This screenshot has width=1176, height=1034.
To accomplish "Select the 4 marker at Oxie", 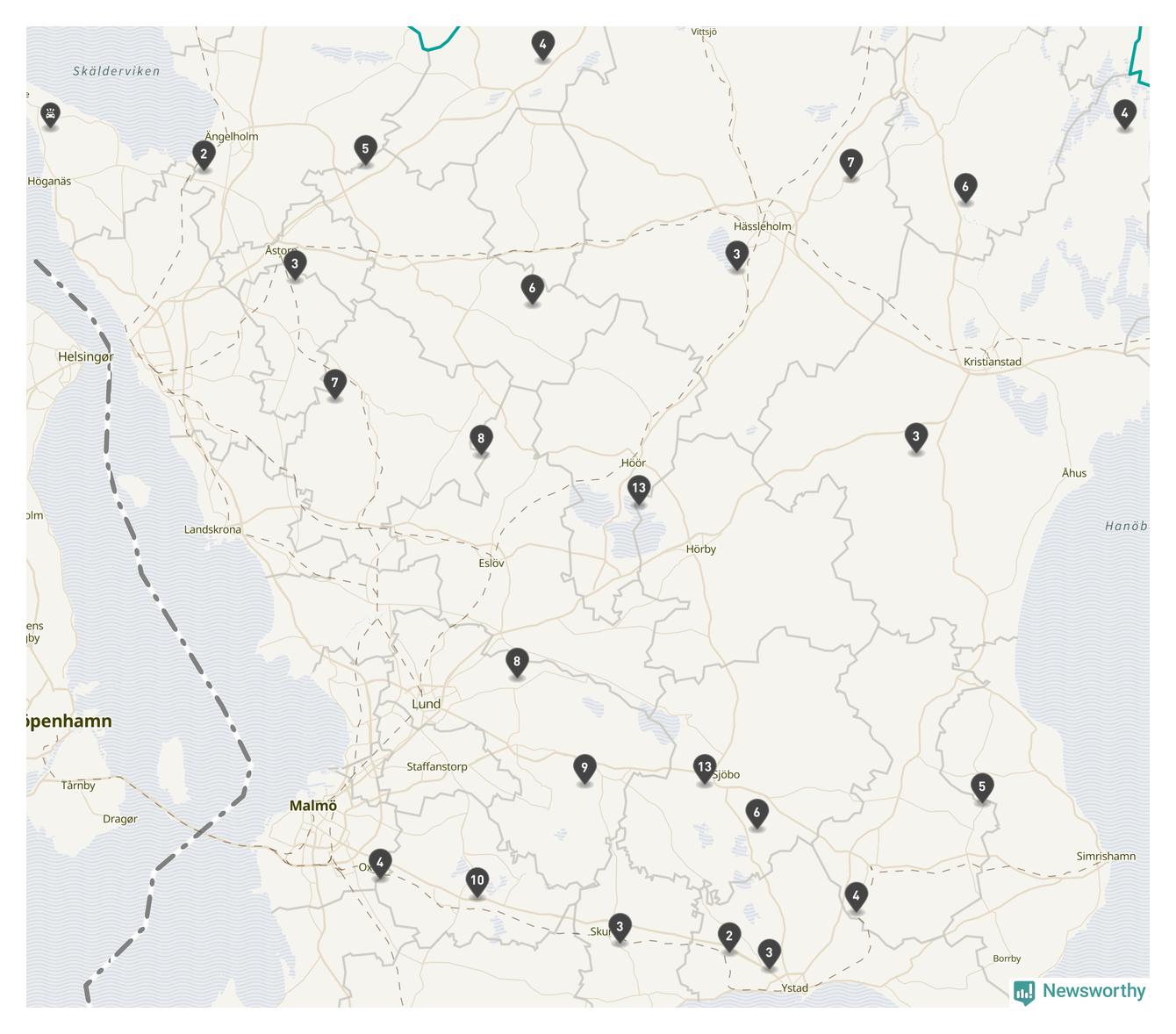I will tap(380, 863).
